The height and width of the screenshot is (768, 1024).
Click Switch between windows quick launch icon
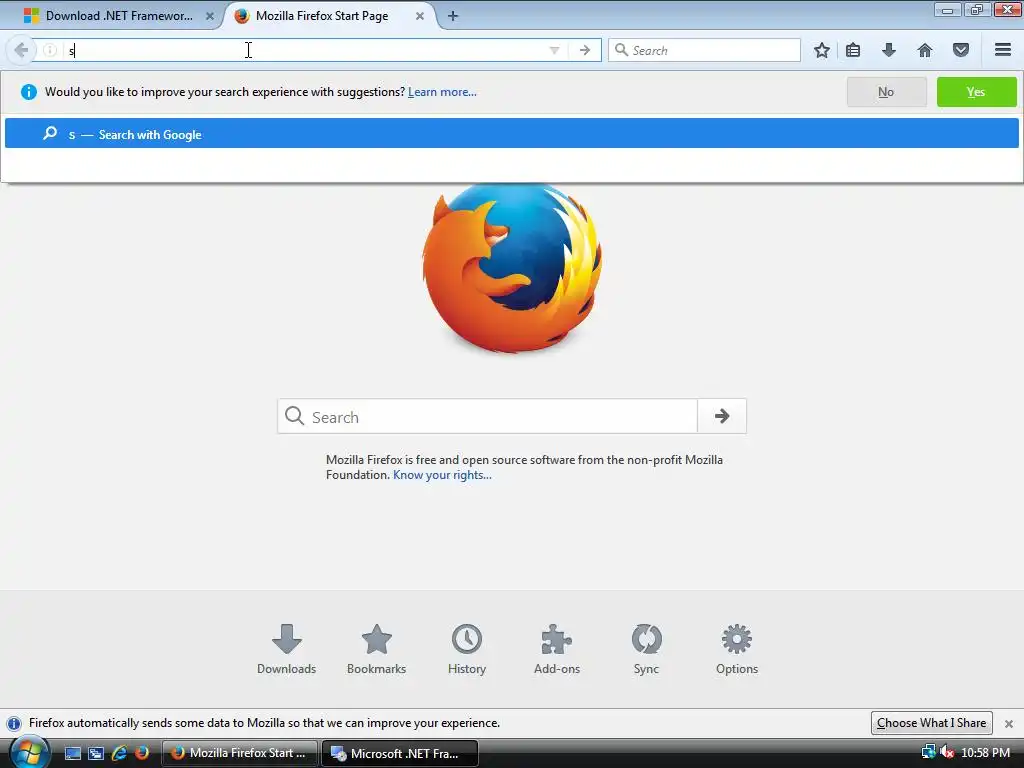96,754
